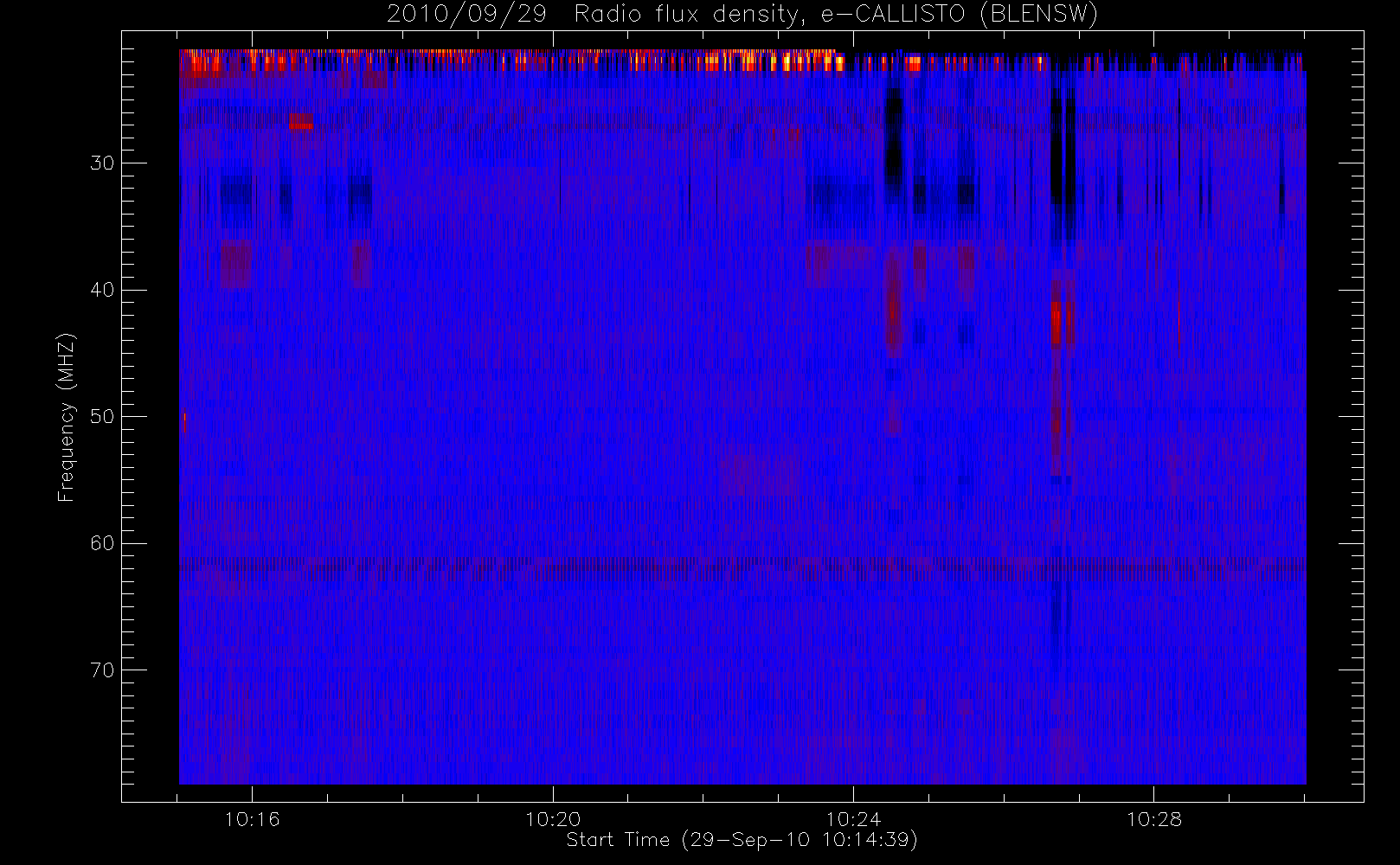The height and width of the screenshot is (865, 1400).
Task: Click the 10:16 time tick label
Action: [x=252, y=819]
